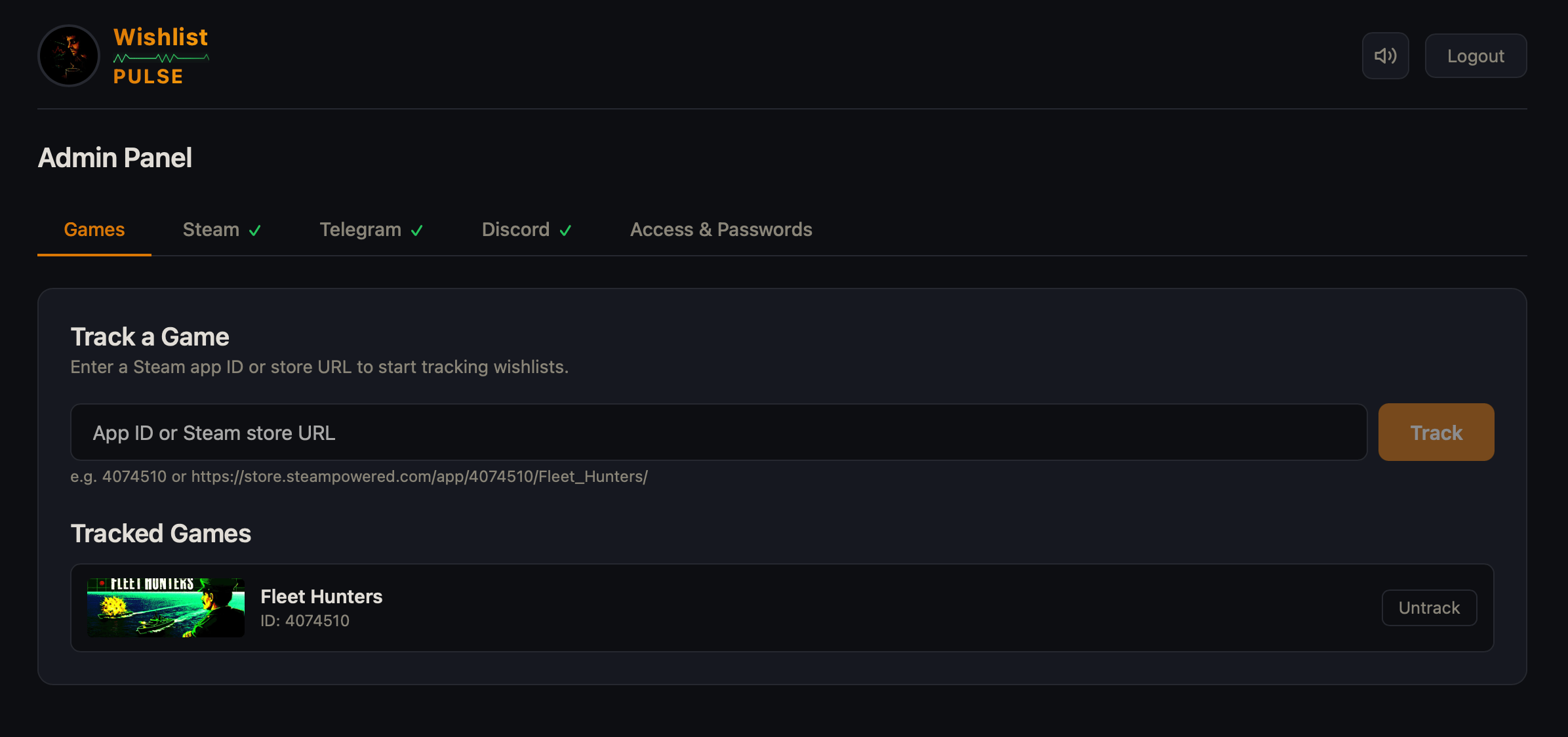Viewport: 1568px width, 737px height.
Task: Go to the Discord tab
Action: click(x=515, y=229)
